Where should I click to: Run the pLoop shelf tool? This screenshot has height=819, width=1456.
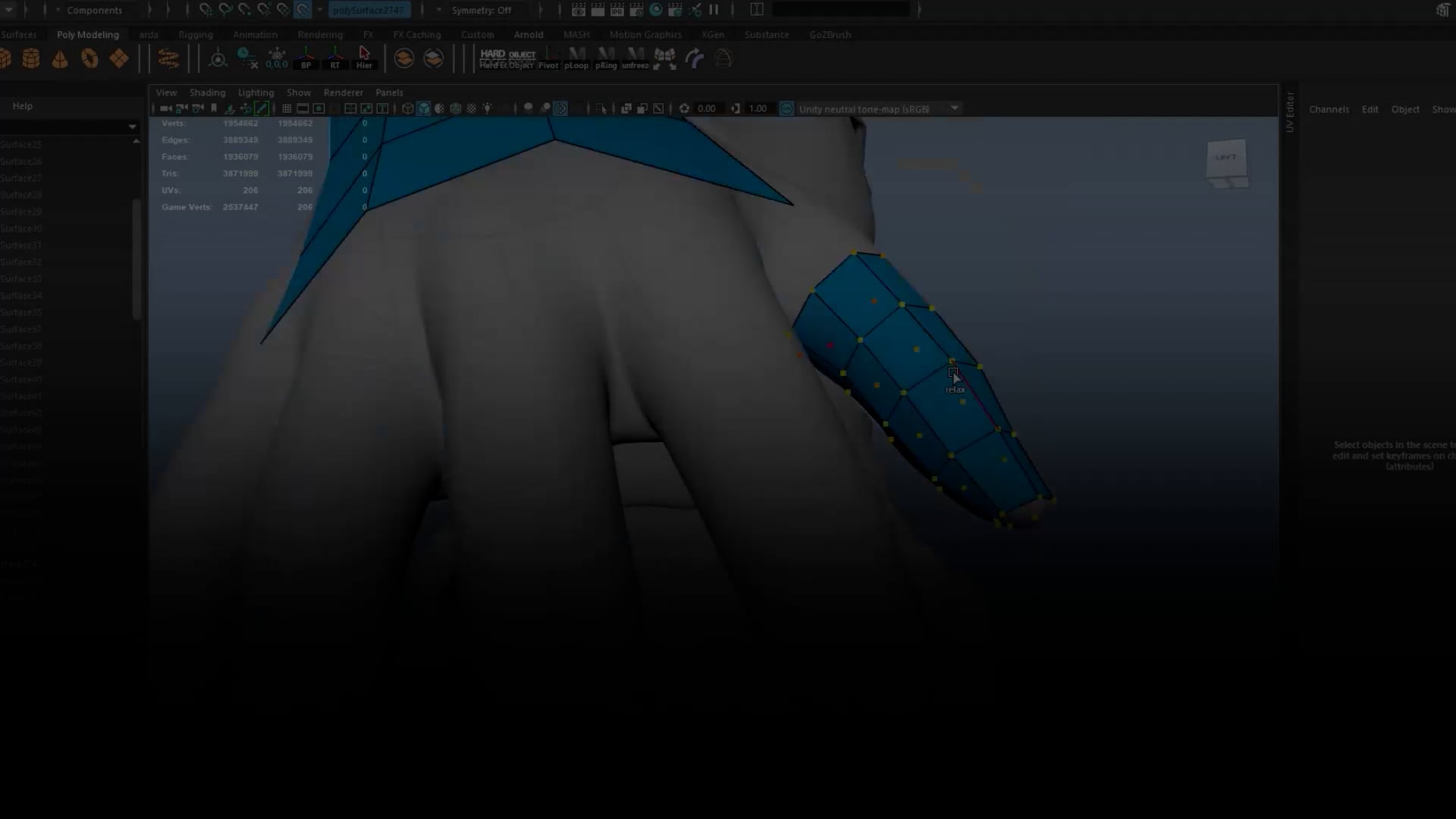(x=576, y=58)
